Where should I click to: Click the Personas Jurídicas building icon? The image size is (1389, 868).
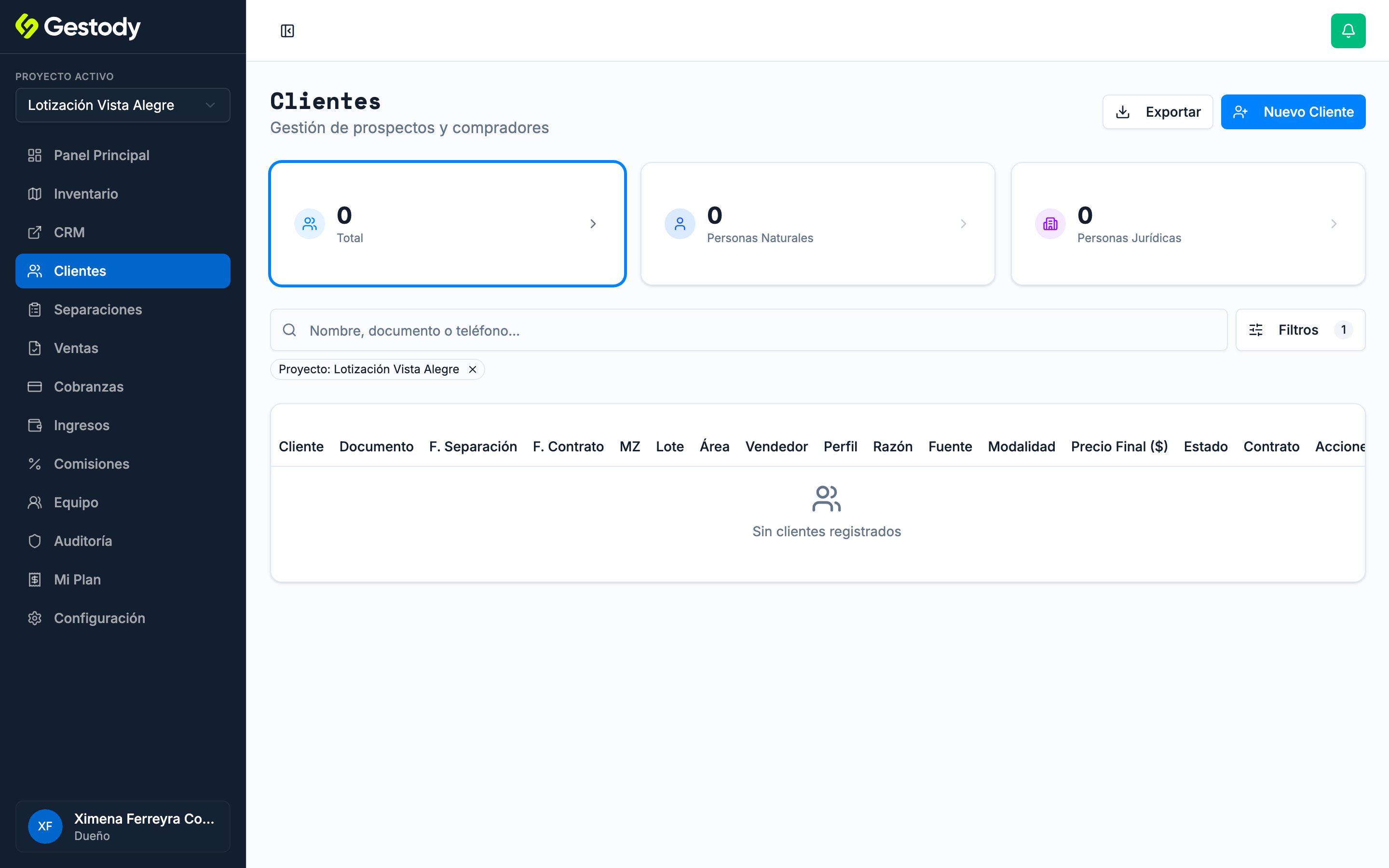tap(1050, 224)
